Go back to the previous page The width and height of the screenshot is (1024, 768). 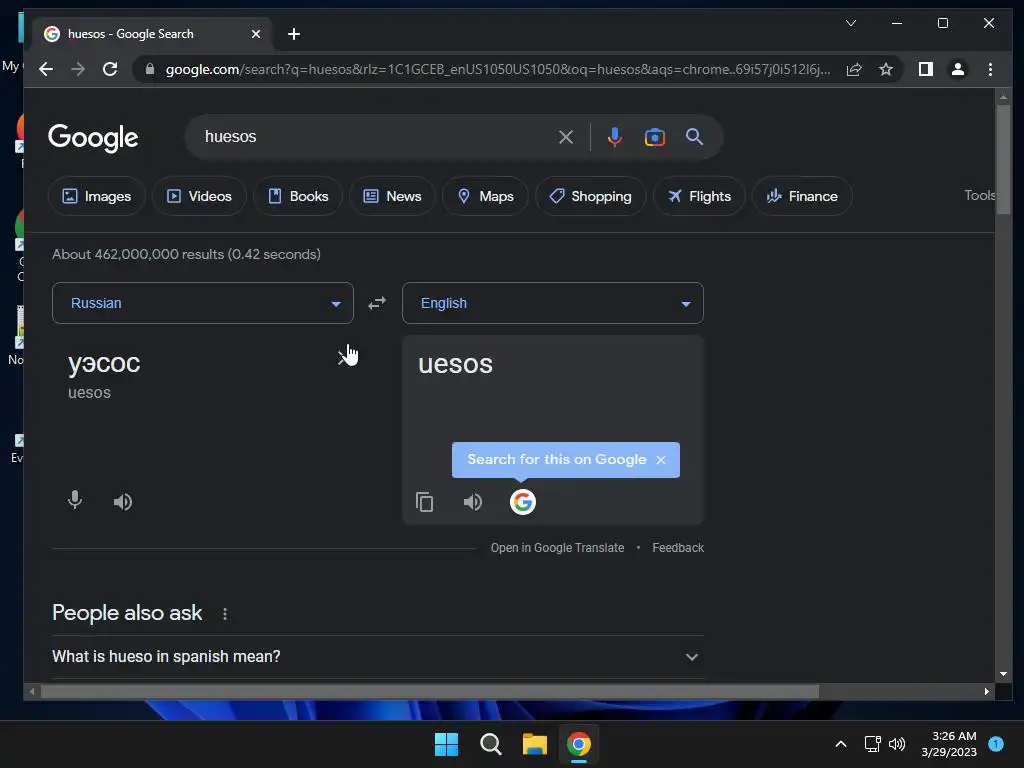click(x=46, y=69)
